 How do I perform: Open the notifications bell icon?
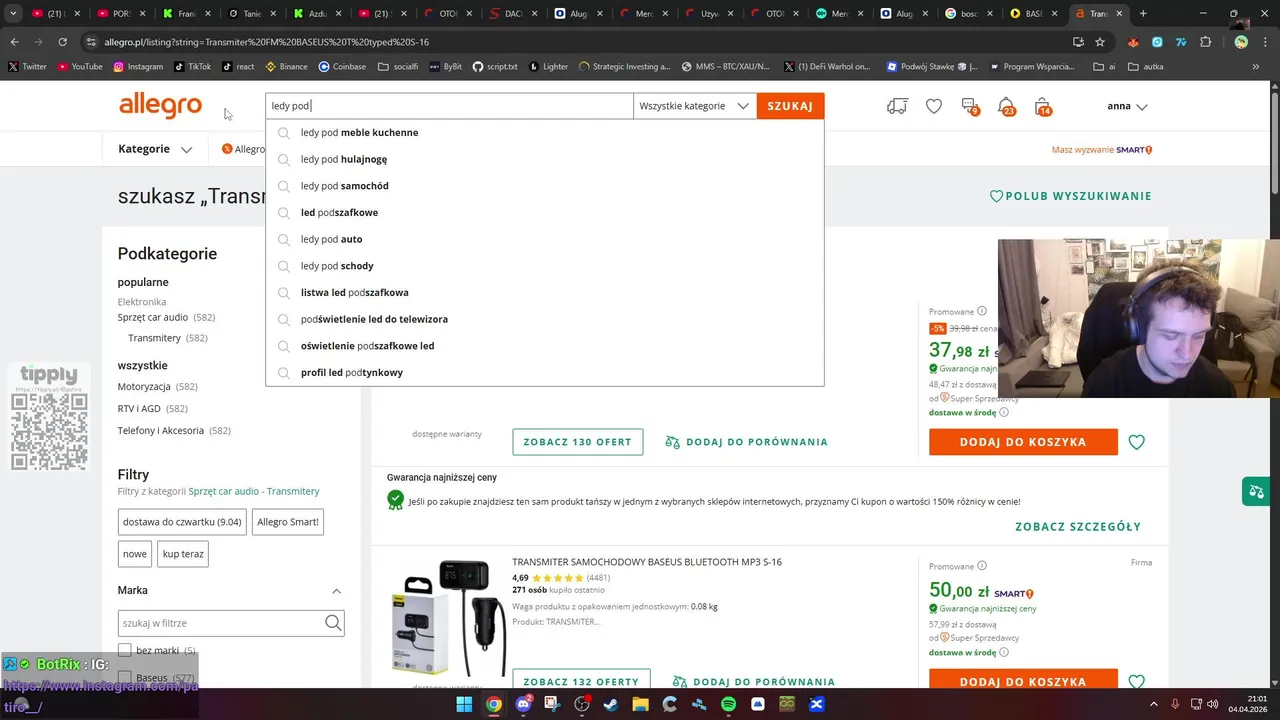tap(1006, 106)
